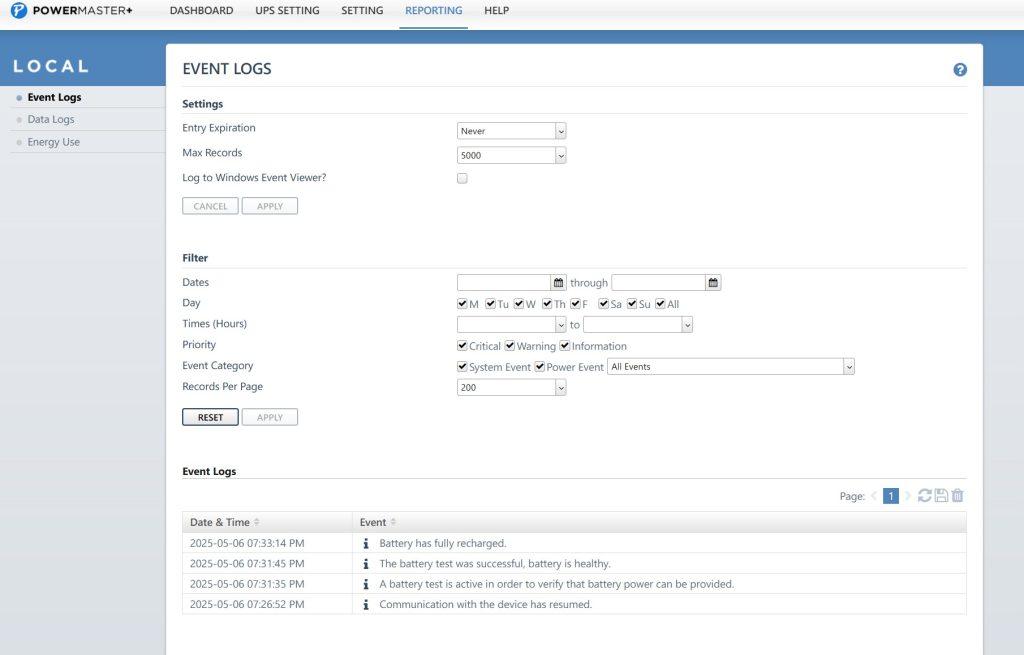Screen dimensions: 1024x655
Task: Uncheck the Sunday (Su) day filter
Action: 632,304
